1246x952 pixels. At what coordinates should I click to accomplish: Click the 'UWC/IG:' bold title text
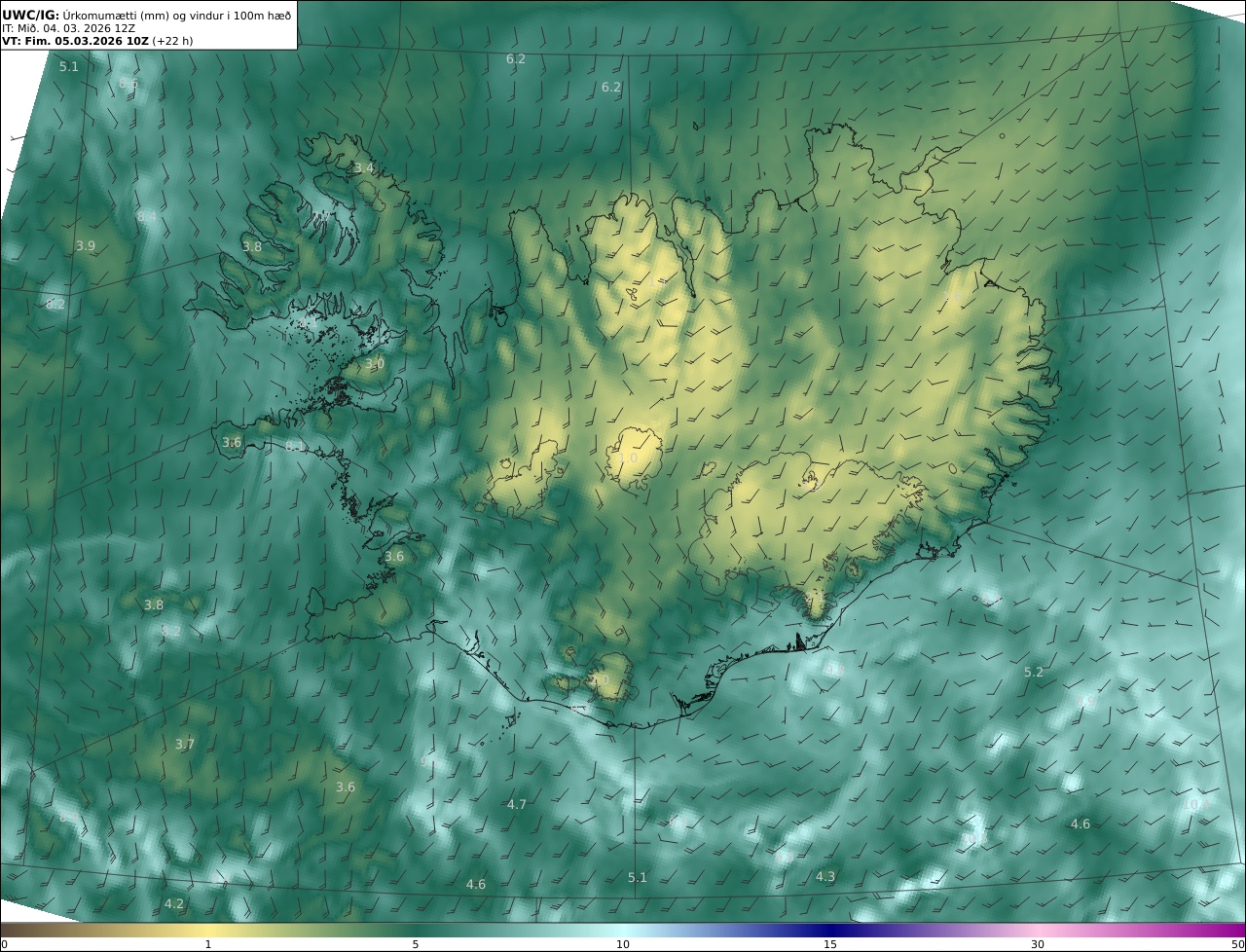coord(32,16)
